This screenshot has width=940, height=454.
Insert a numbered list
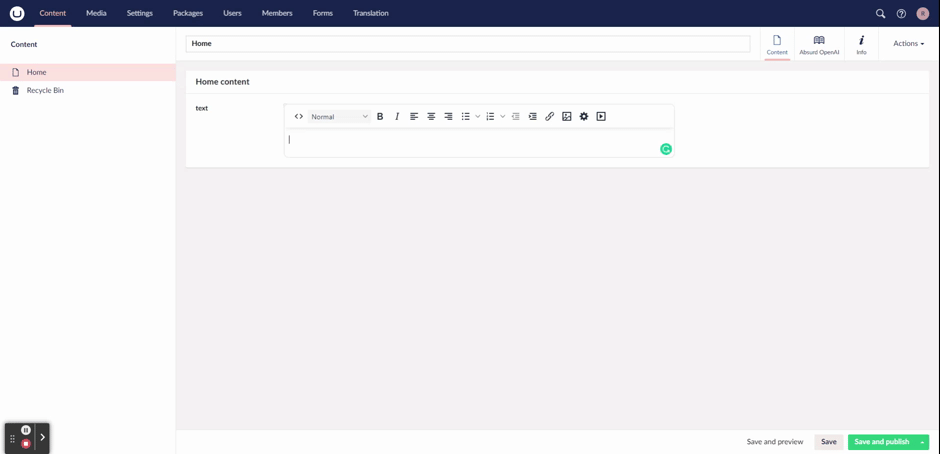tap(490, 116)
